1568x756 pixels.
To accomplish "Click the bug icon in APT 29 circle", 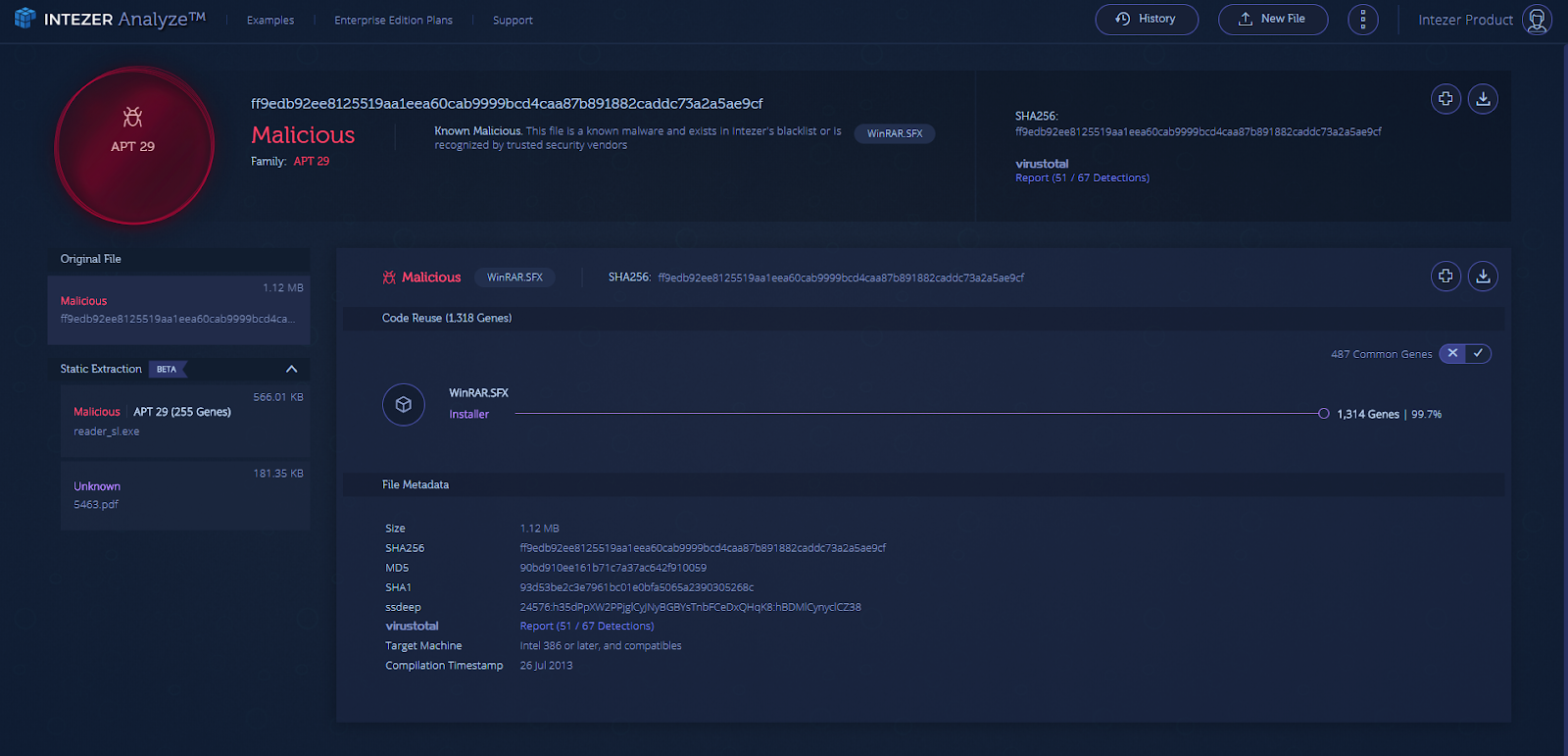I will [132, 118].
